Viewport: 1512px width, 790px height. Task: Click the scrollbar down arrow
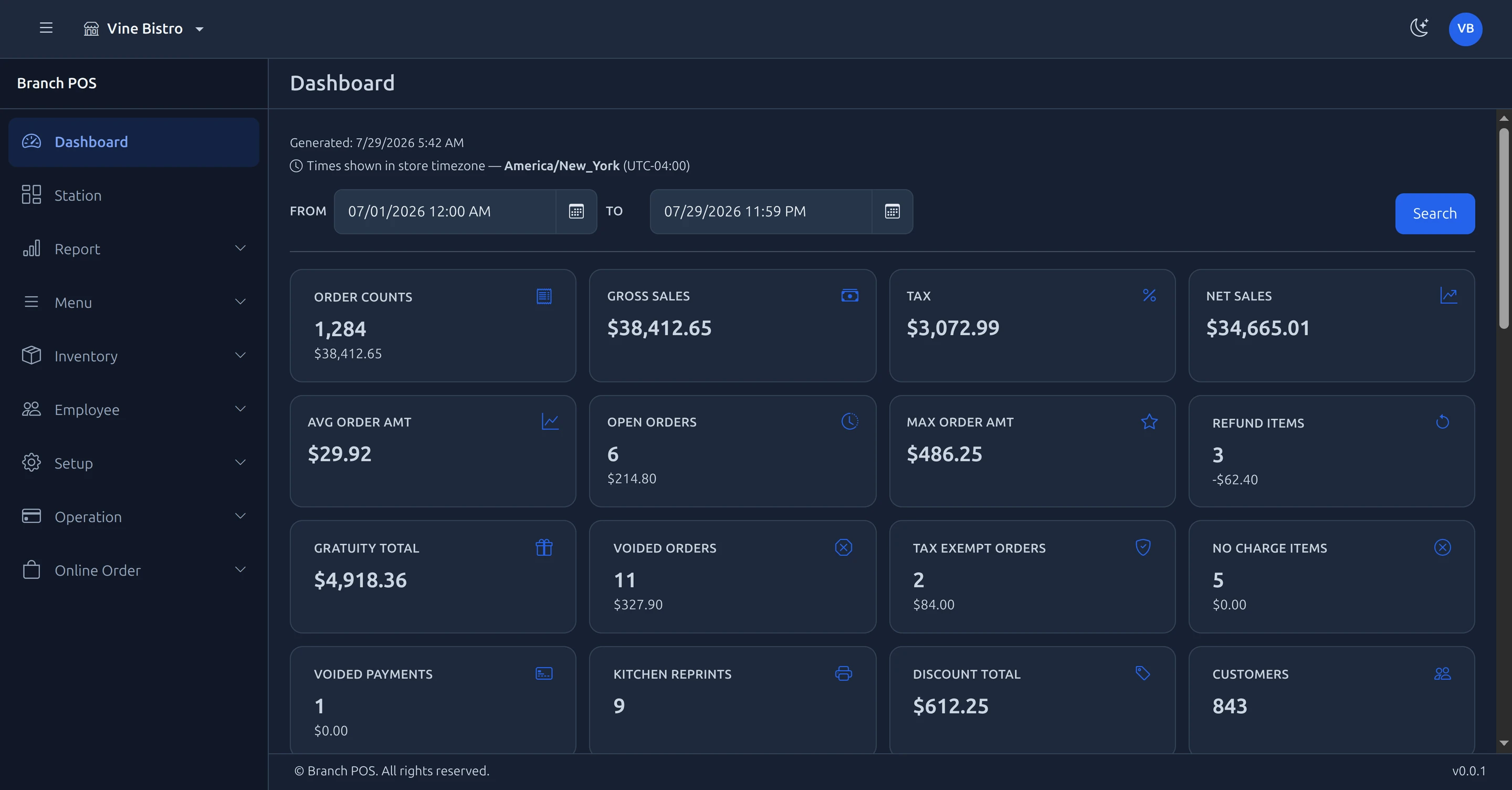[1503, 744]
